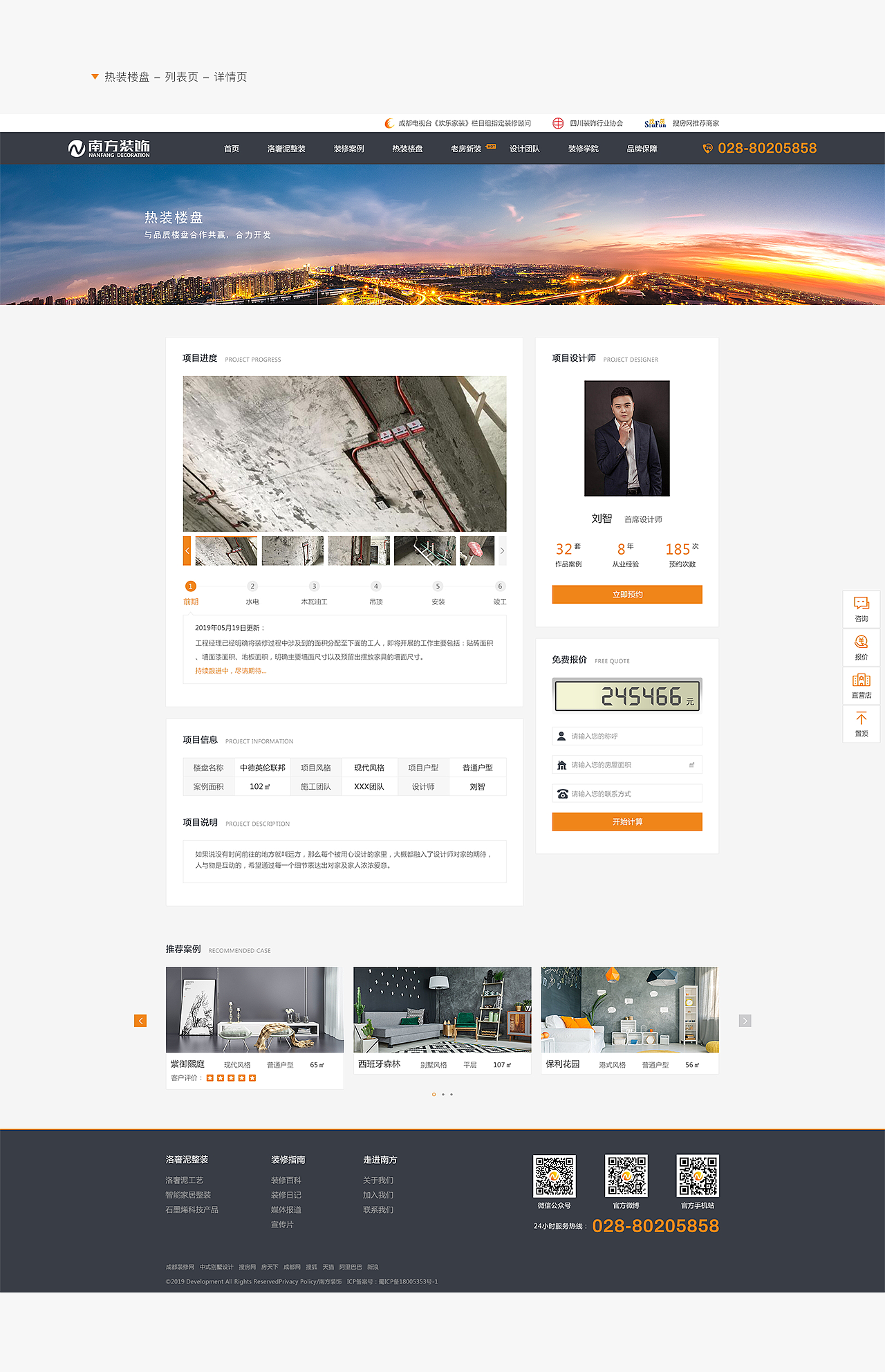
Task: Open 装修案例 navigation item
Action: (348, 149)
